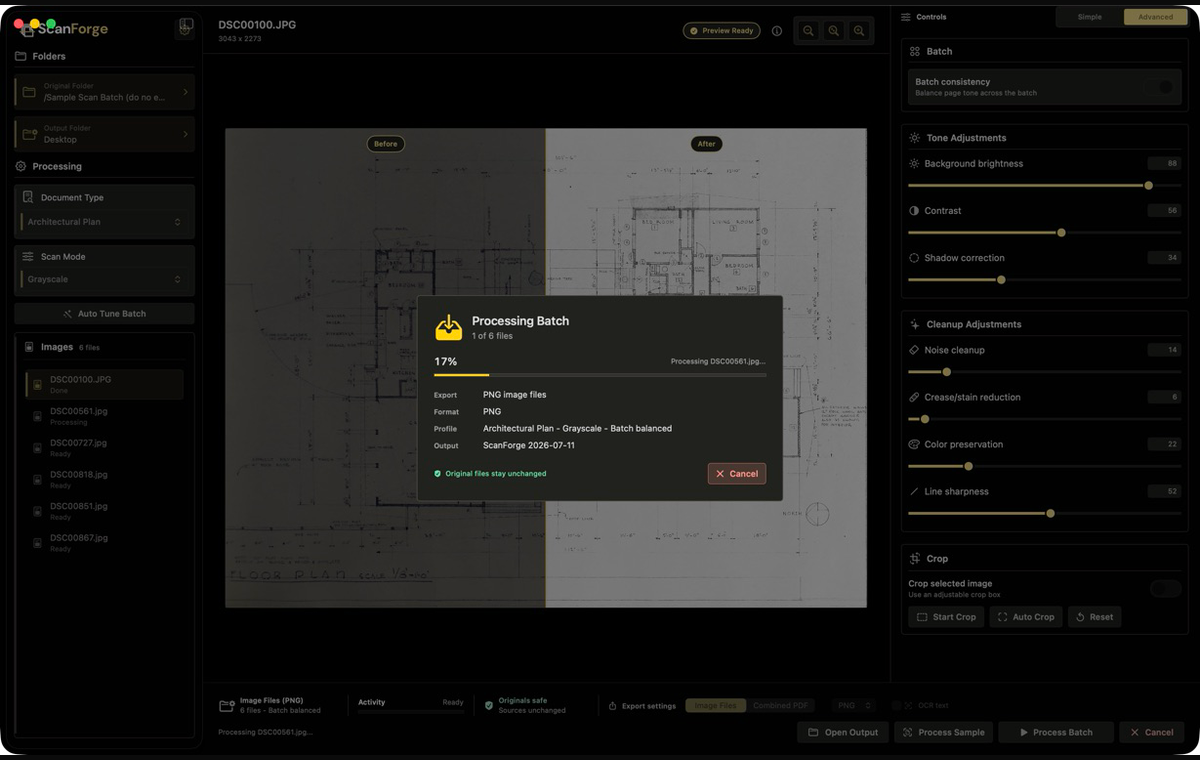The image size is (1200, 760).
Task: Click the Originals safe shield icon
Action: (489, 705)
